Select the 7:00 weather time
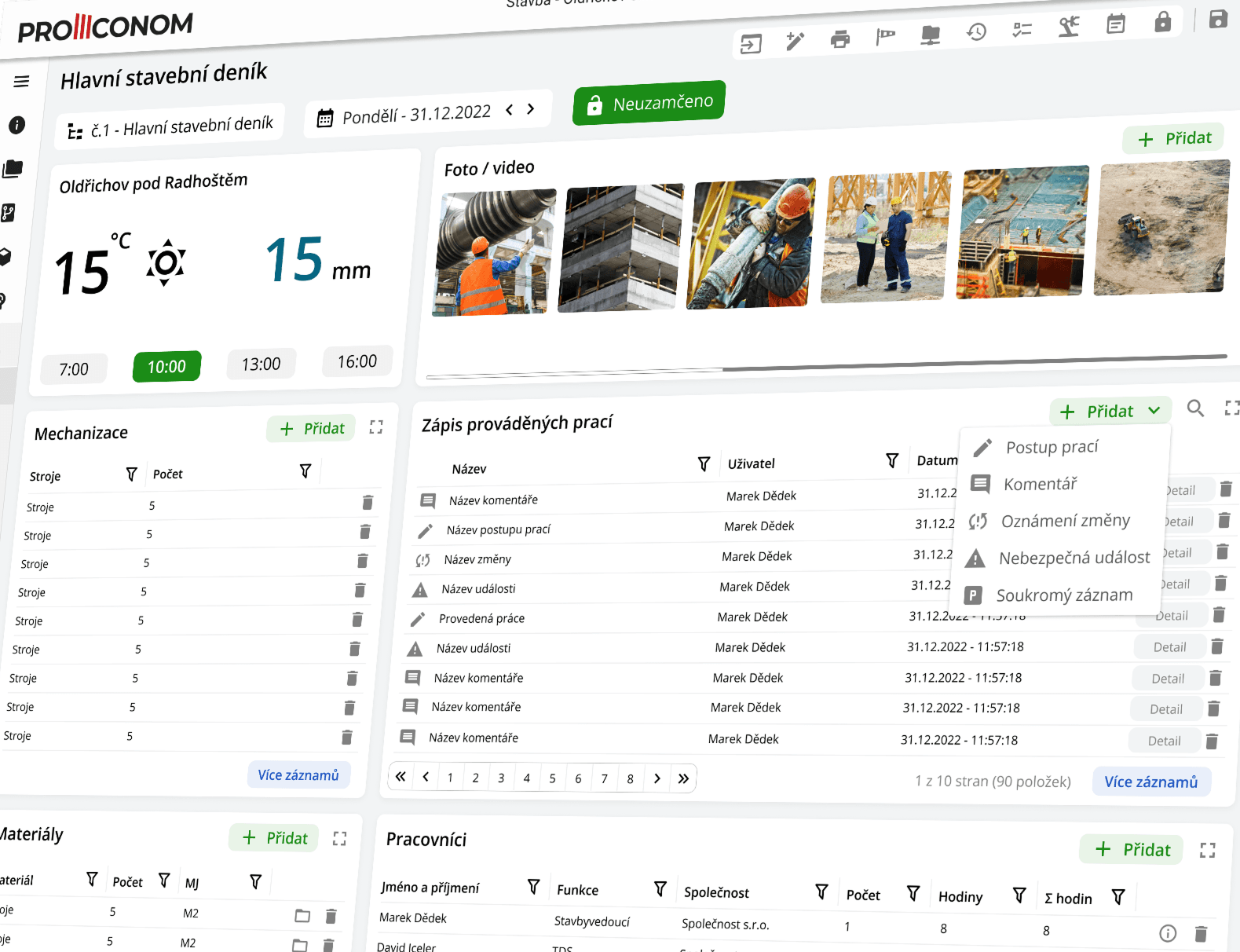This screenshot has width=1240, height=952. pyautogui.click(x=74, y=369)
